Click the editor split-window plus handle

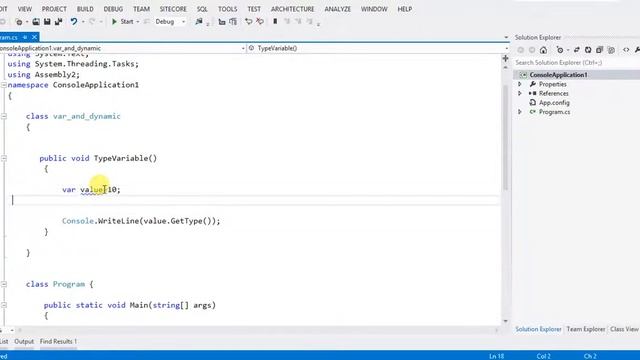505,58
